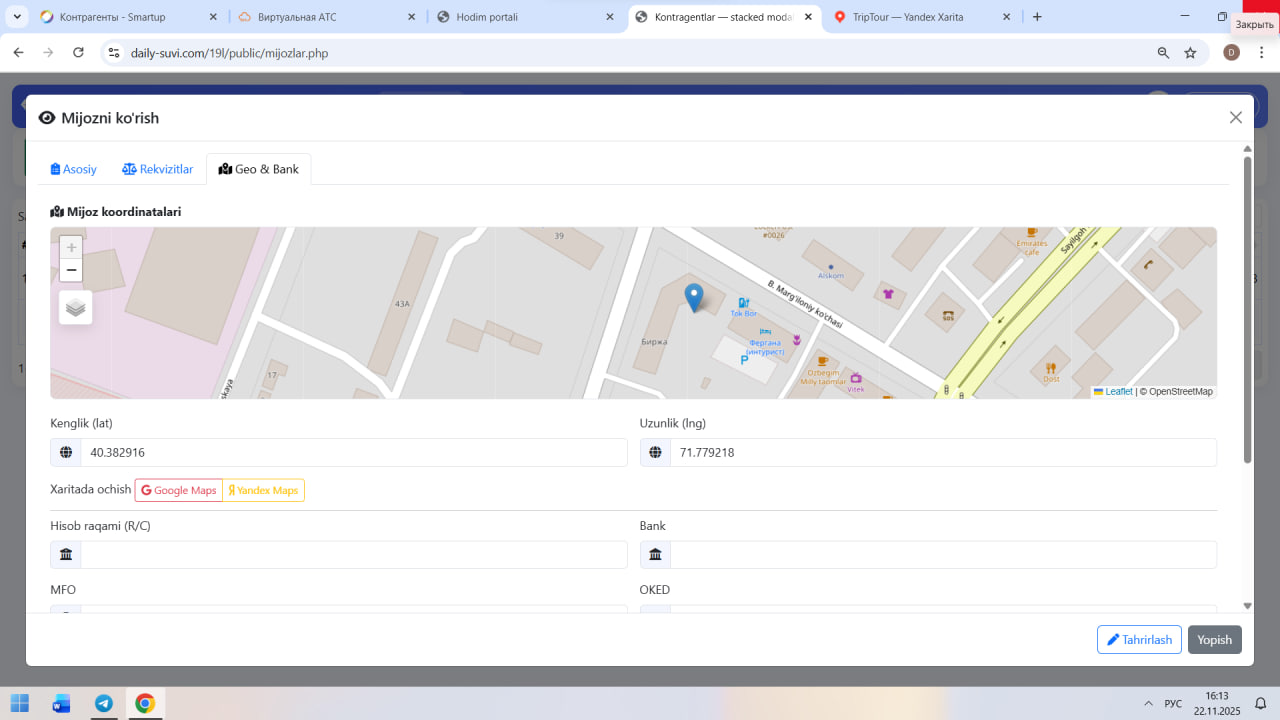Open the map layers control
Image resolution: width=1280 pixels, height=720 pixels.
pyautogui.click(x=76, y=308)
